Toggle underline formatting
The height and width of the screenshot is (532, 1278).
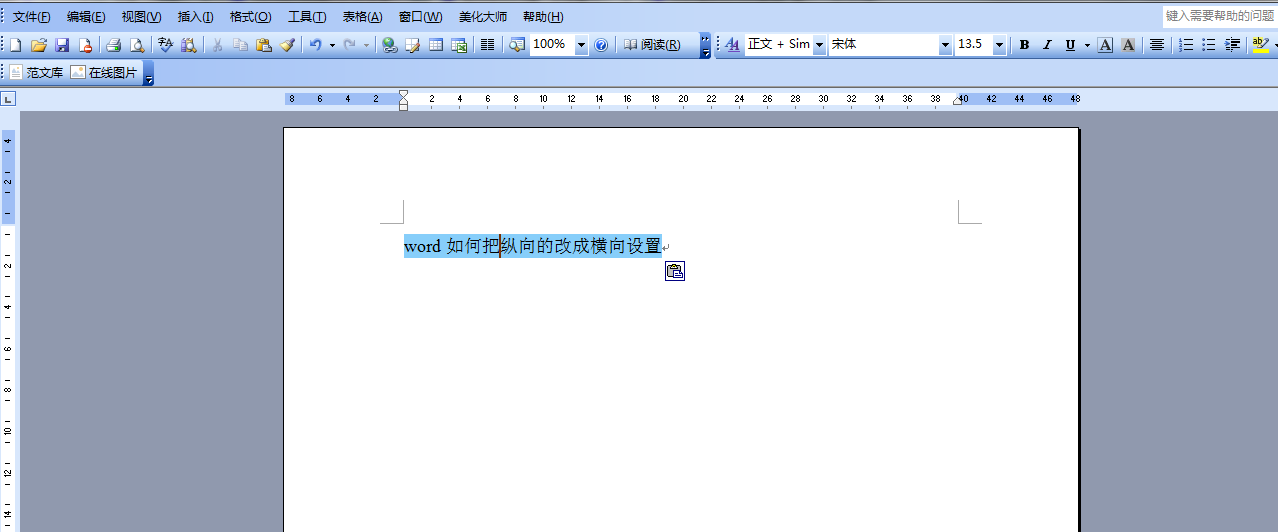1070,45
